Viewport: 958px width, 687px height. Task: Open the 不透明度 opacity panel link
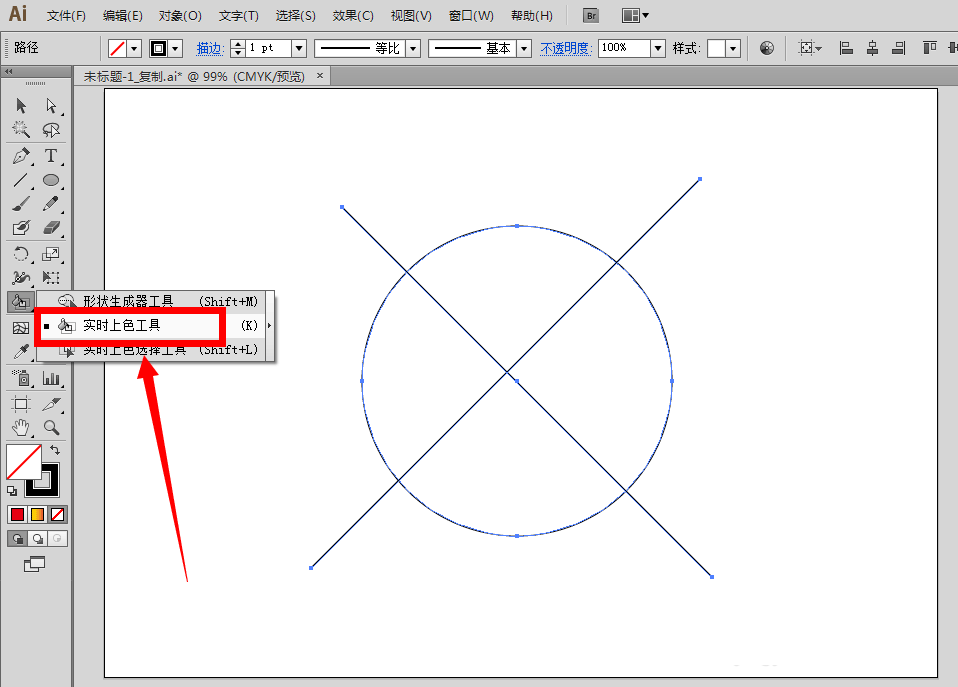pos(566,48)
